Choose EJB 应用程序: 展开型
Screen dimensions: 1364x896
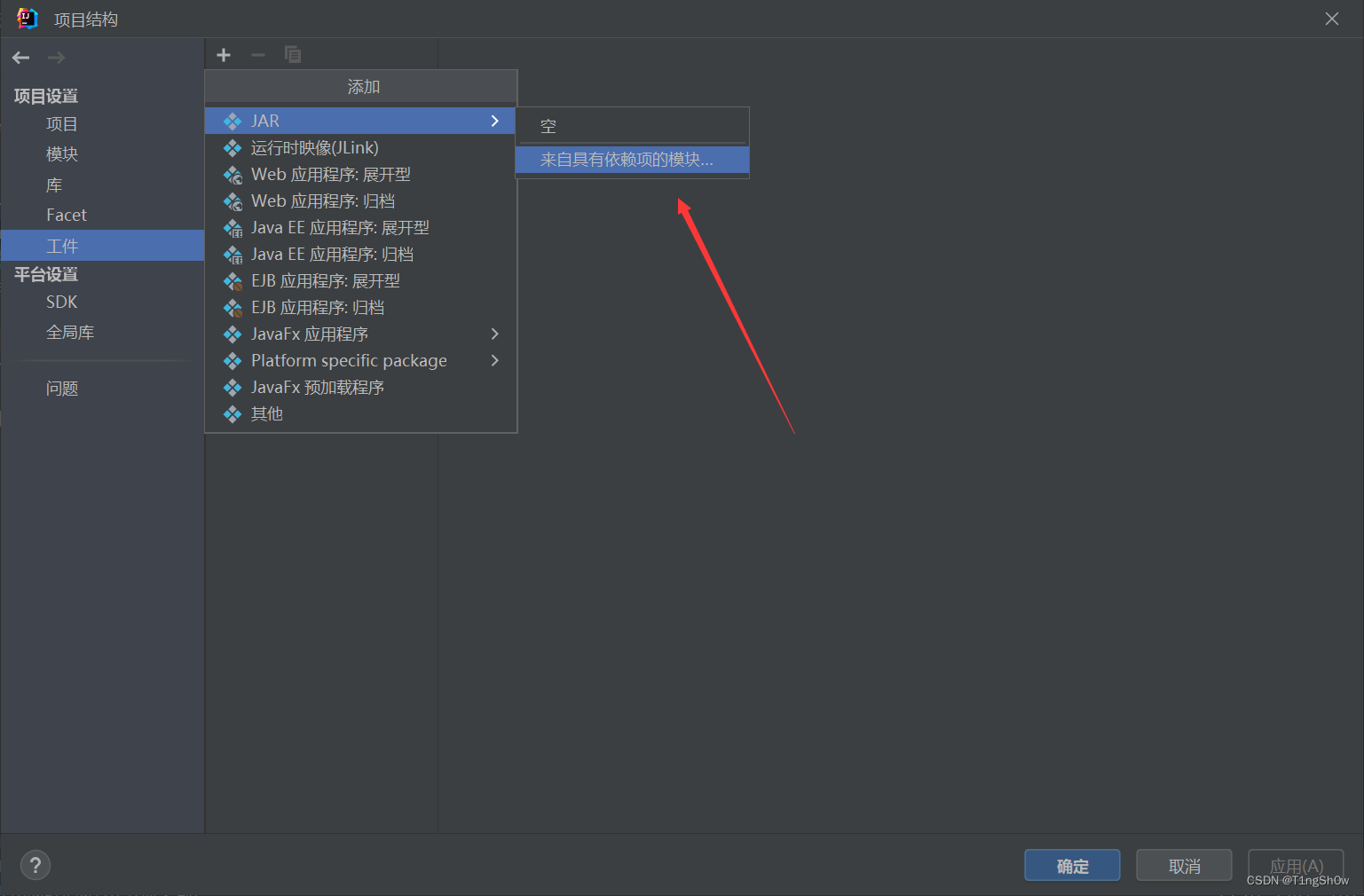point(360,280)
